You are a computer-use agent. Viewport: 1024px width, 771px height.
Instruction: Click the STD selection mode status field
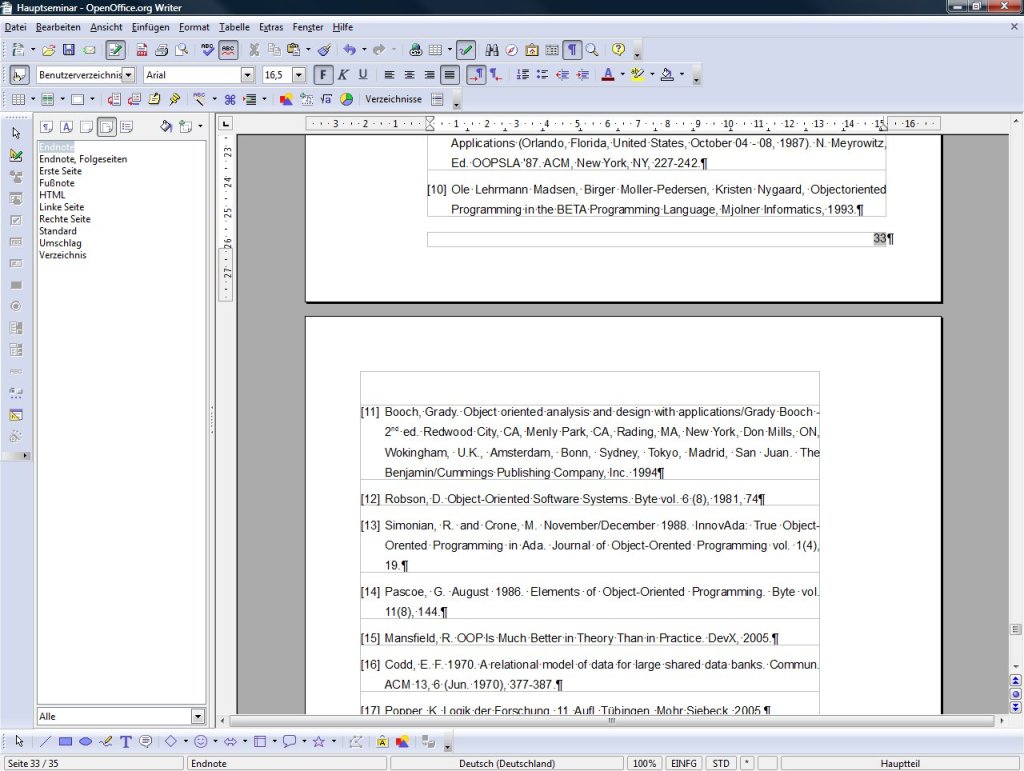(x=721, y=763)
